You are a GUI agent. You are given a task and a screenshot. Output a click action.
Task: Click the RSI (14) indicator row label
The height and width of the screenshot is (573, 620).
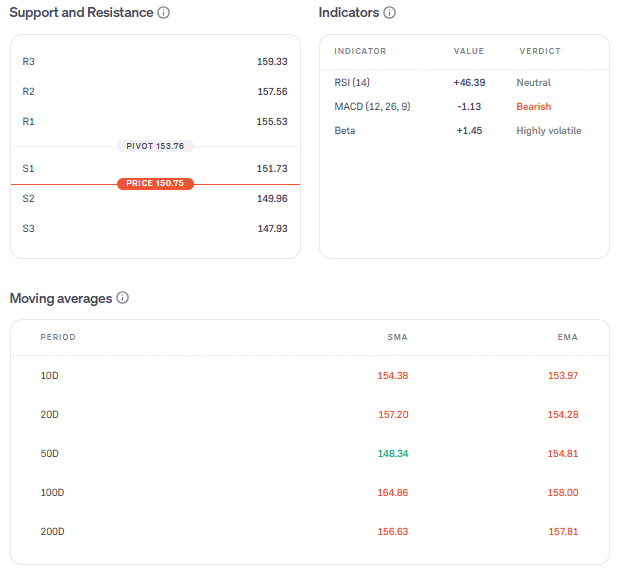[x=352, y=83]
